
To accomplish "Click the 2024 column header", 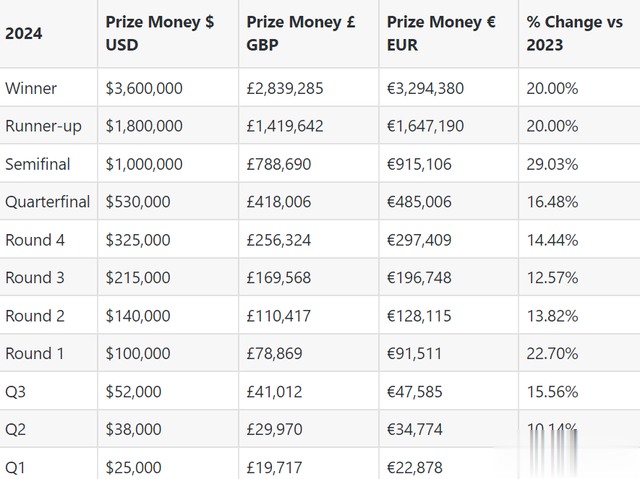I will point(23,33).
